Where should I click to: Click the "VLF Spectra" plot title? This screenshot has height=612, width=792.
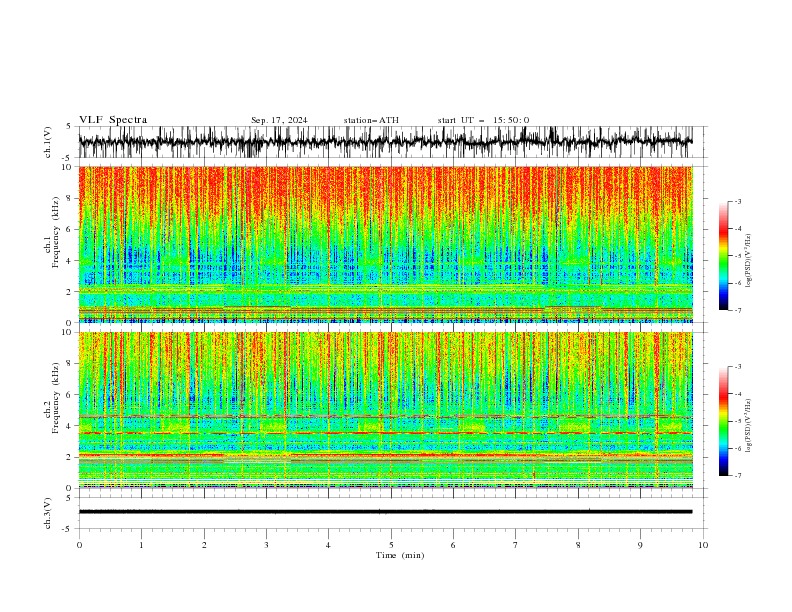(113, 120)
